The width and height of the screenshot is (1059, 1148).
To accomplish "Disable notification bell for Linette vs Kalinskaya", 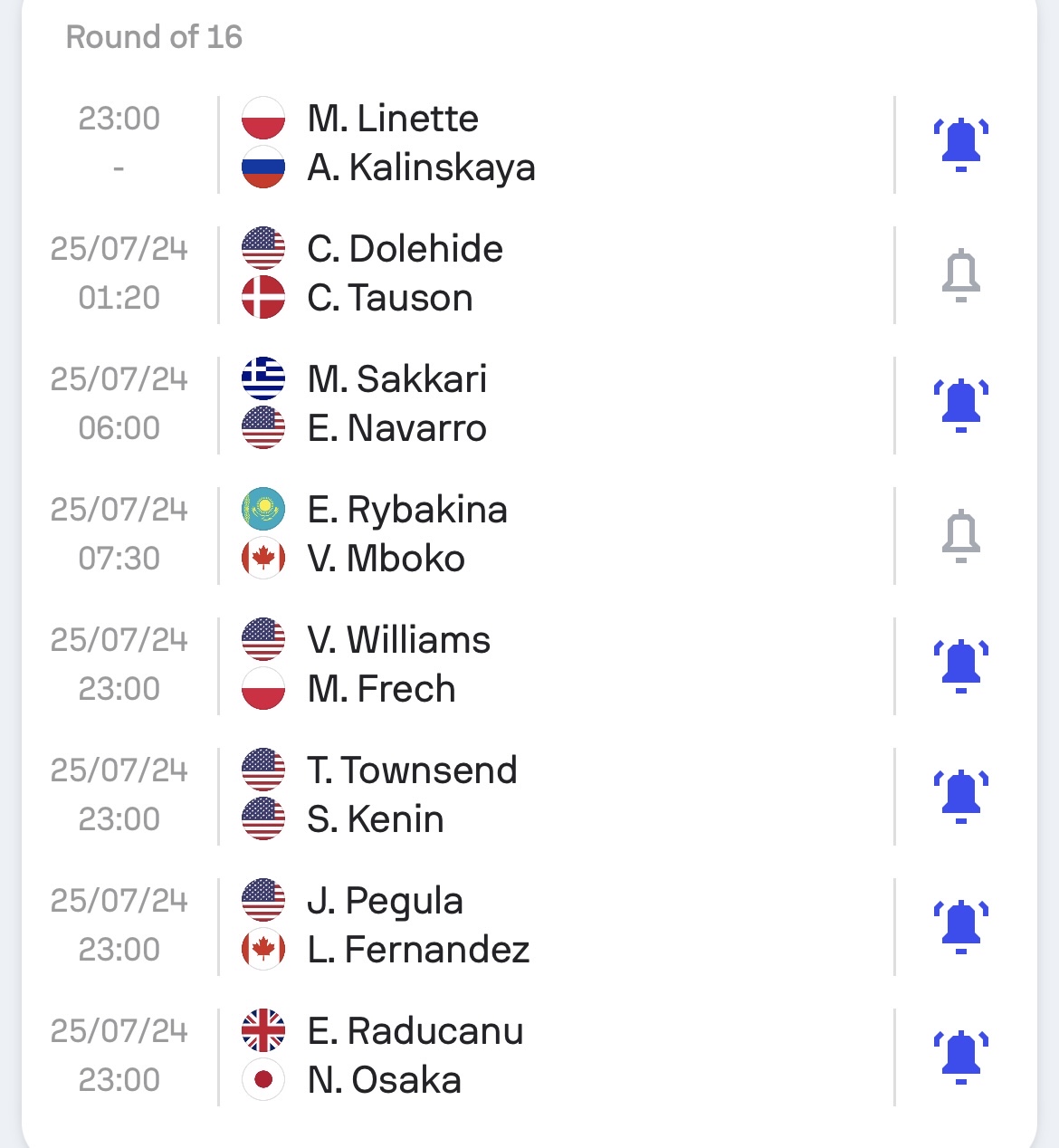I will 961,144.
